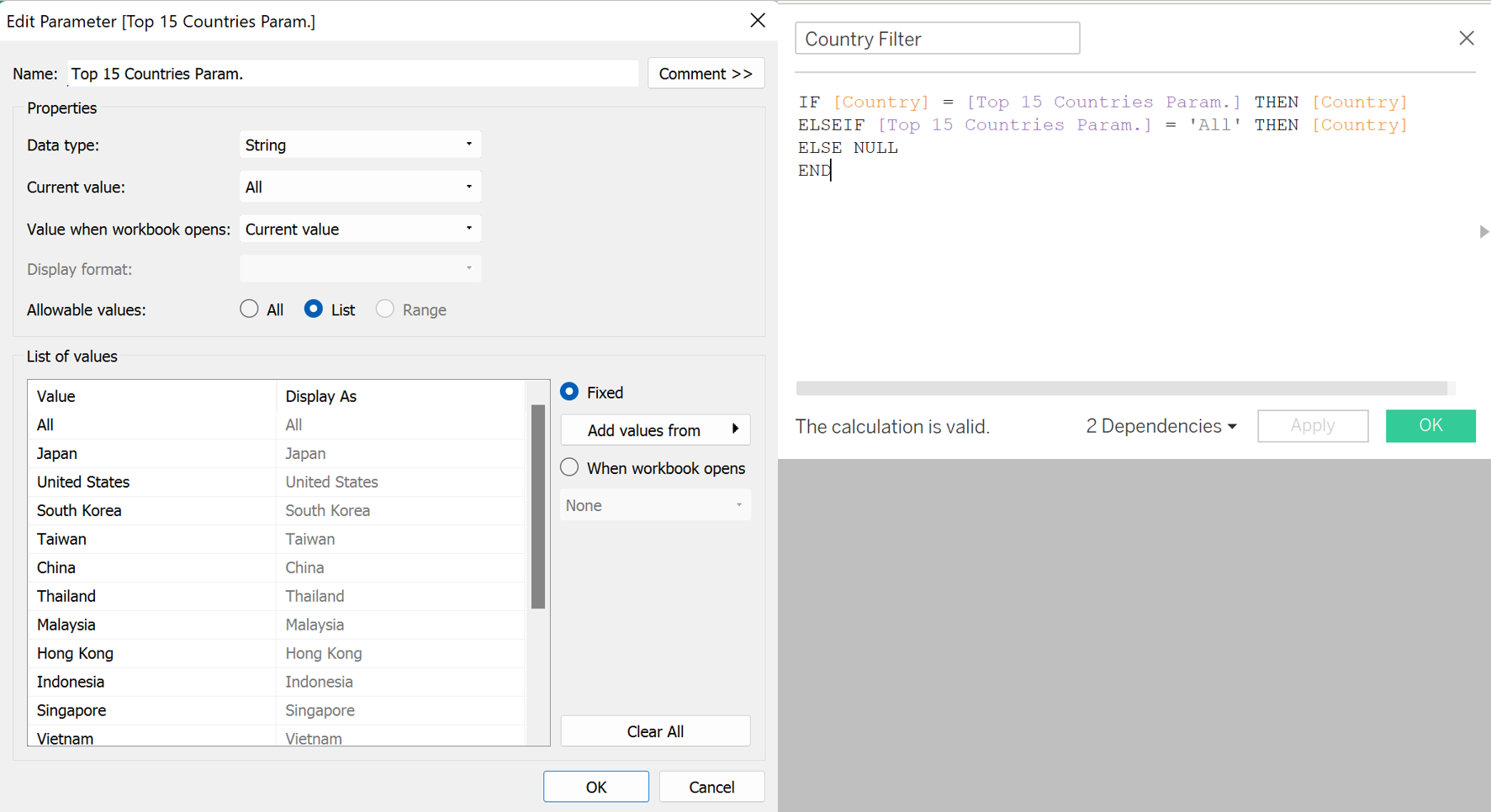Select the Hong Kong value row

(277, 653)
